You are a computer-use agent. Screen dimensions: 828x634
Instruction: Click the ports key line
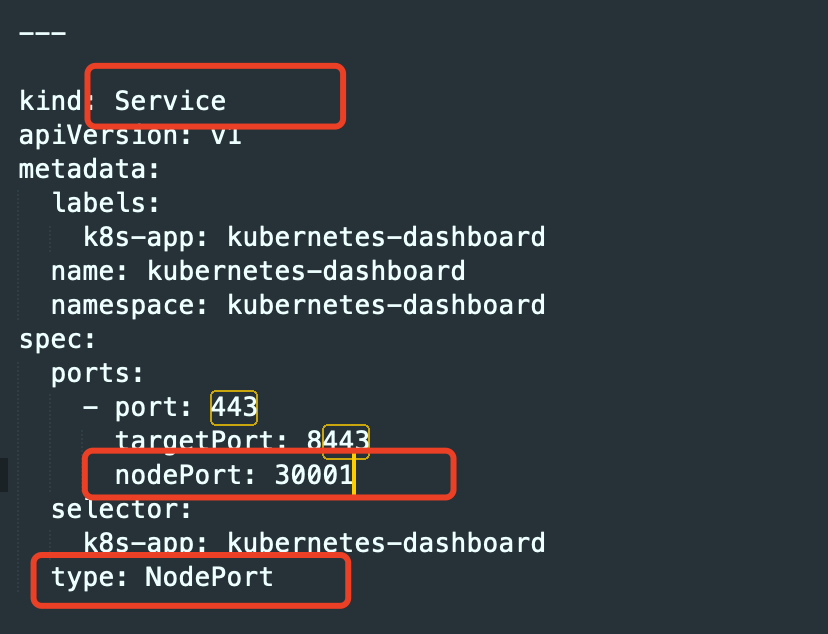(97, 374)
